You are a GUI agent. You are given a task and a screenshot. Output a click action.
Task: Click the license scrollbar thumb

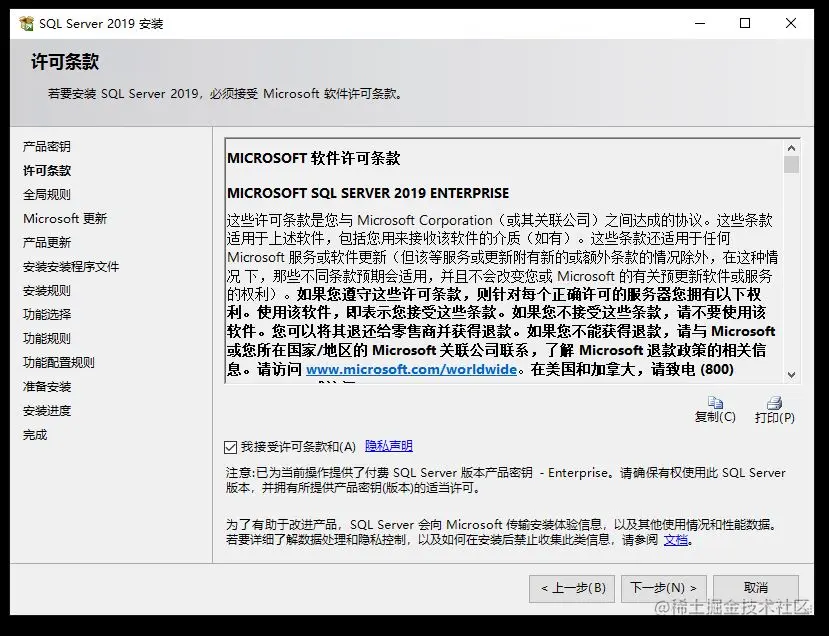tap(791, 164)
